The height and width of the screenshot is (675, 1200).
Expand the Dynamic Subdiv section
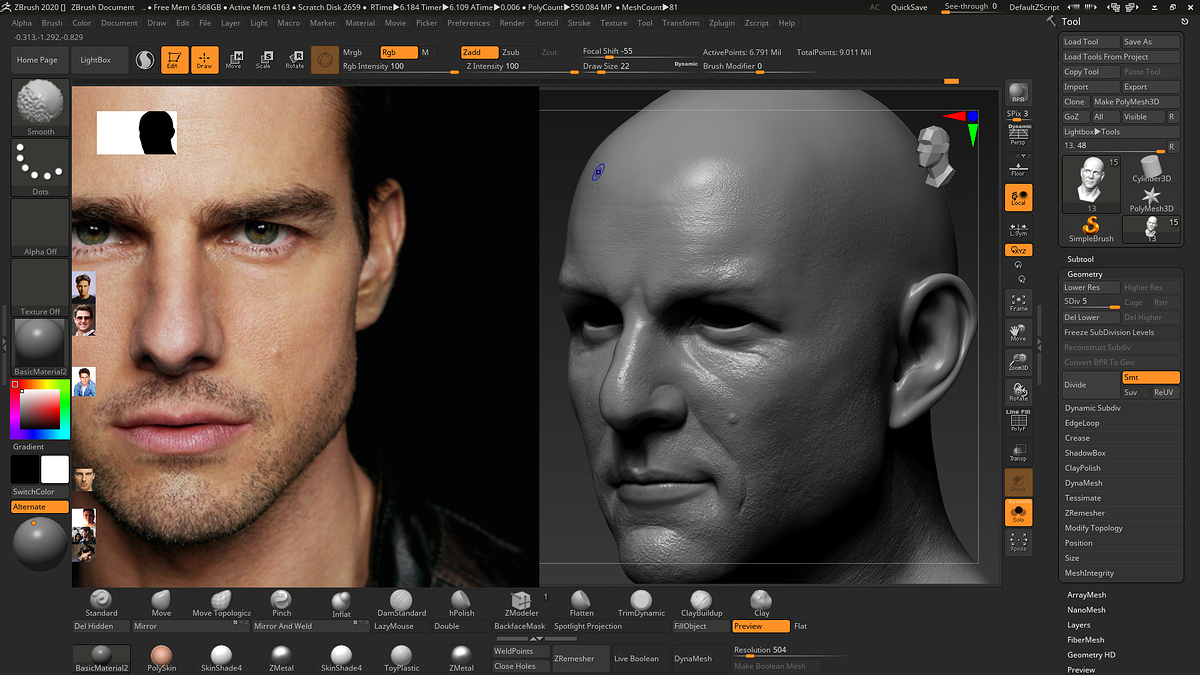1091,408
